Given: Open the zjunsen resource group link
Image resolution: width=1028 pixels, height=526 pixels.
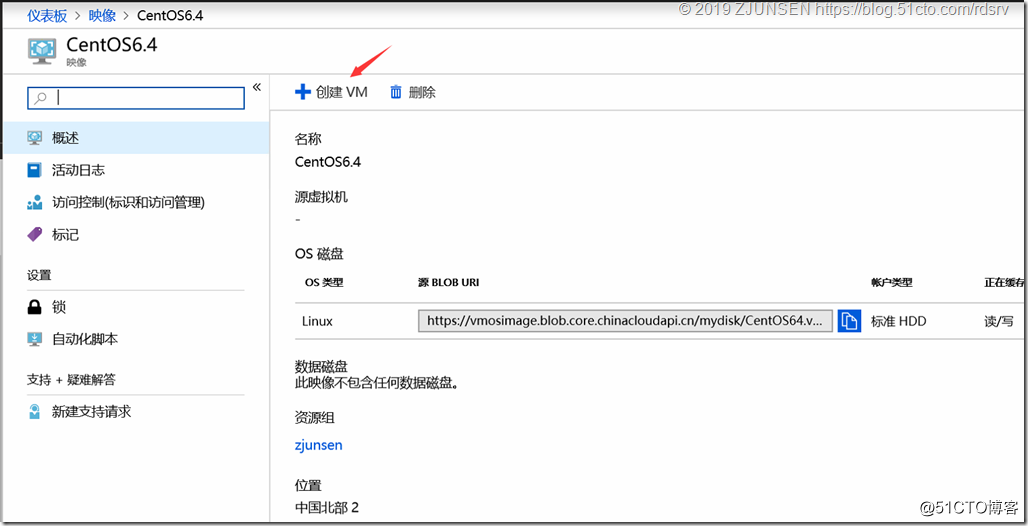Looking at the screenshot, I should tap(319, 445).
